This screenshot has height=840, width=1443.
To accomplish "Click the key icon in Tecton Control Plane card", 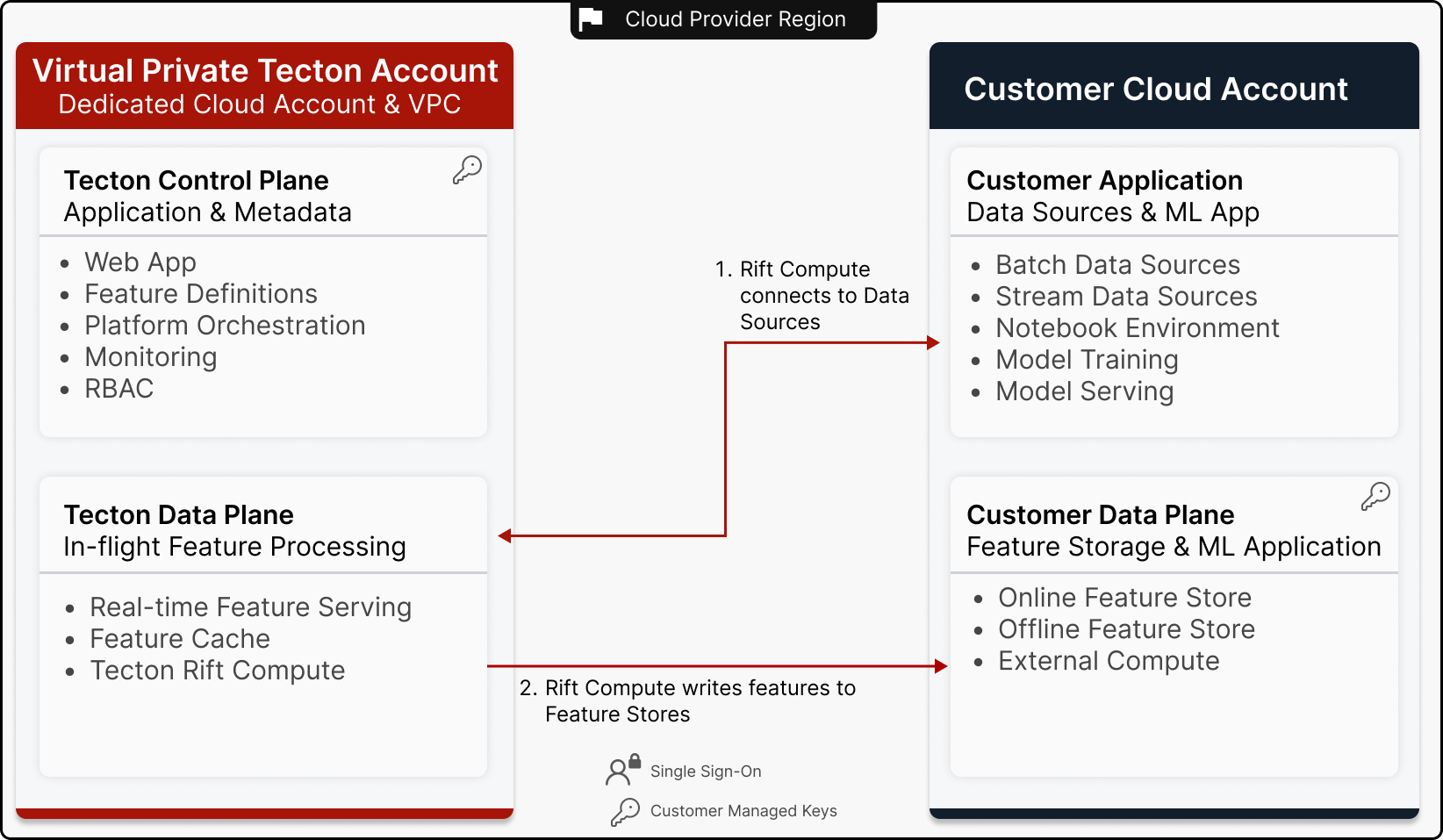I will (x=467, y=169).
